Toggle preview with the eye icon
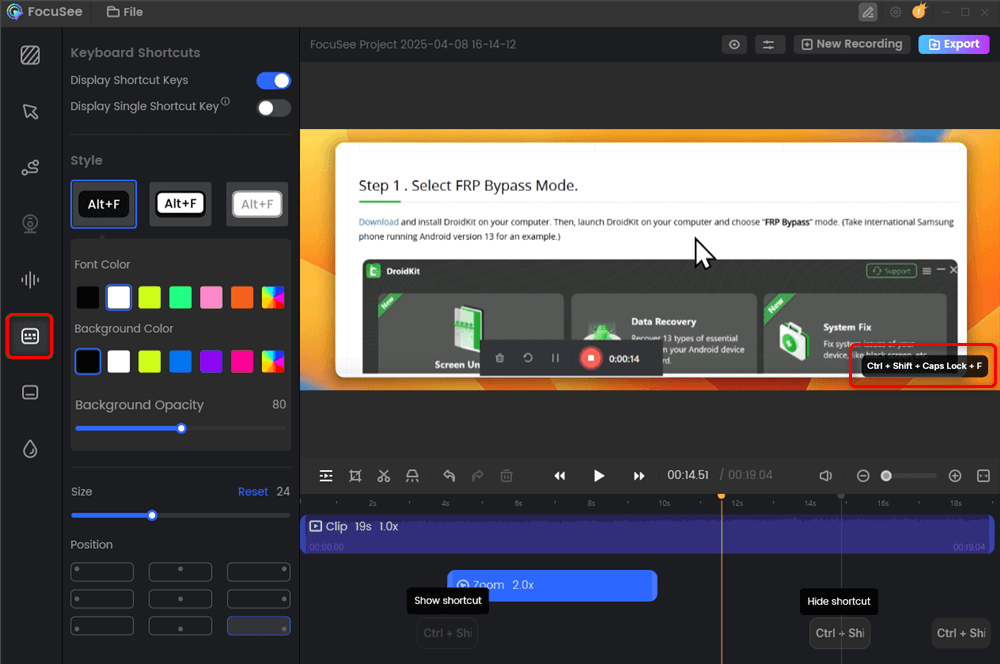Viewport: 1000px width, 664px height. 735,44
